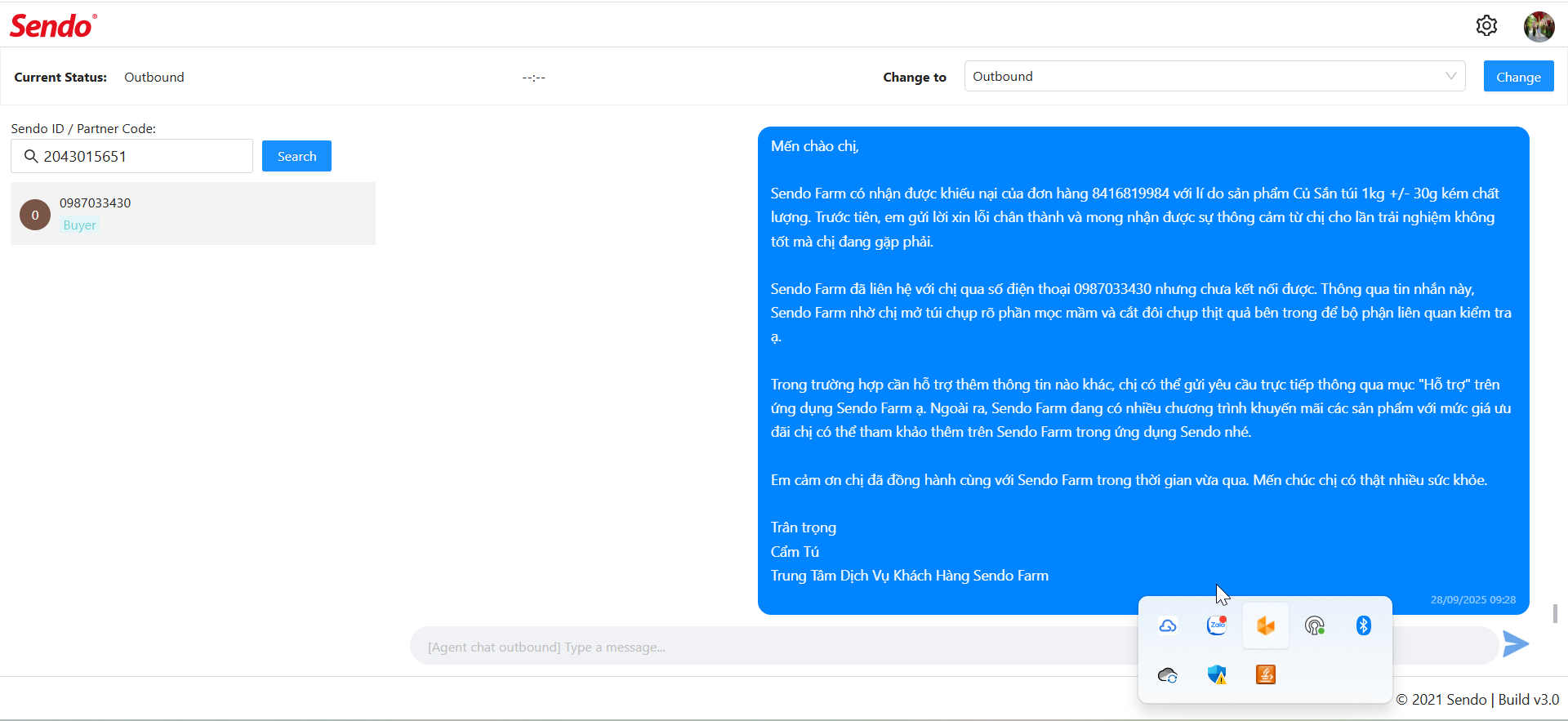Click the Change to label
The image size is (1568, 721).
click(915, 77)
